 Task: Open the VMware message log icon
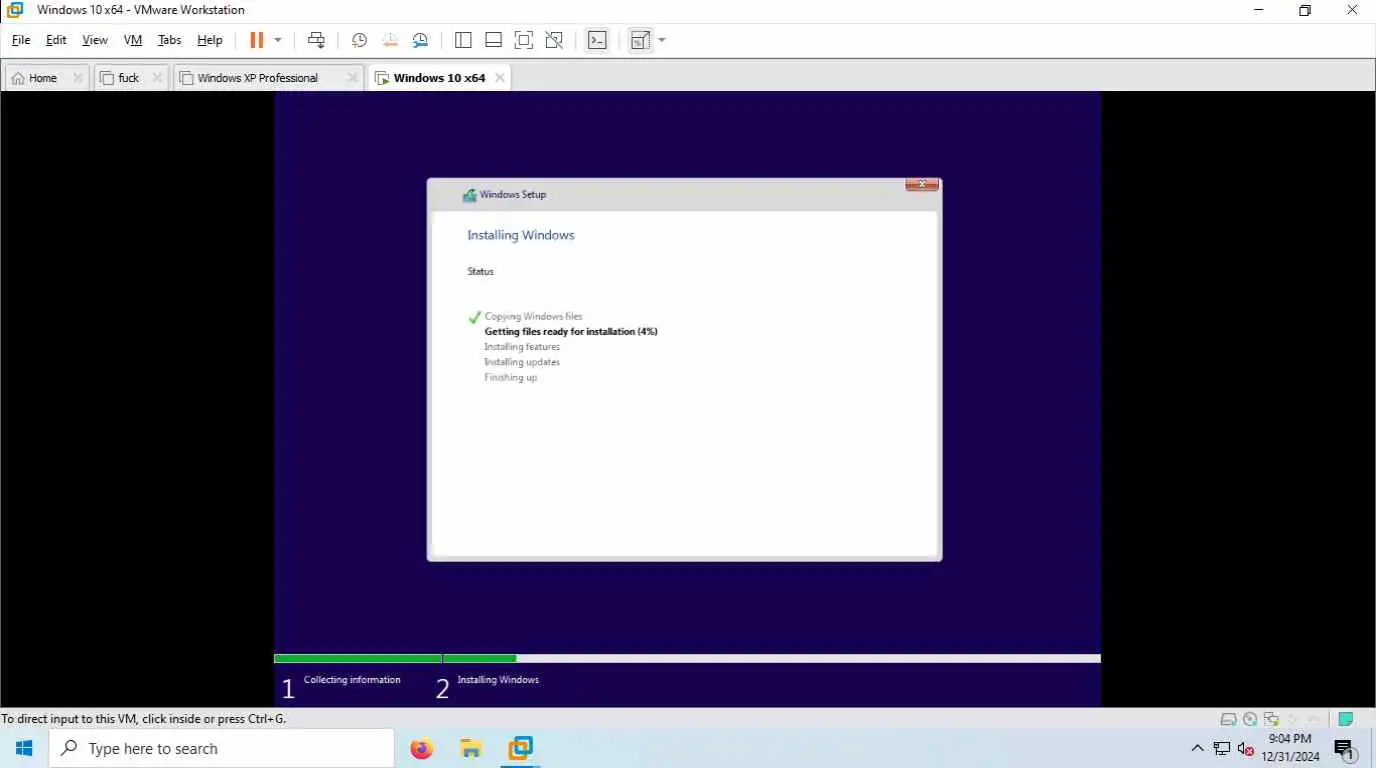click(1346, 719)
